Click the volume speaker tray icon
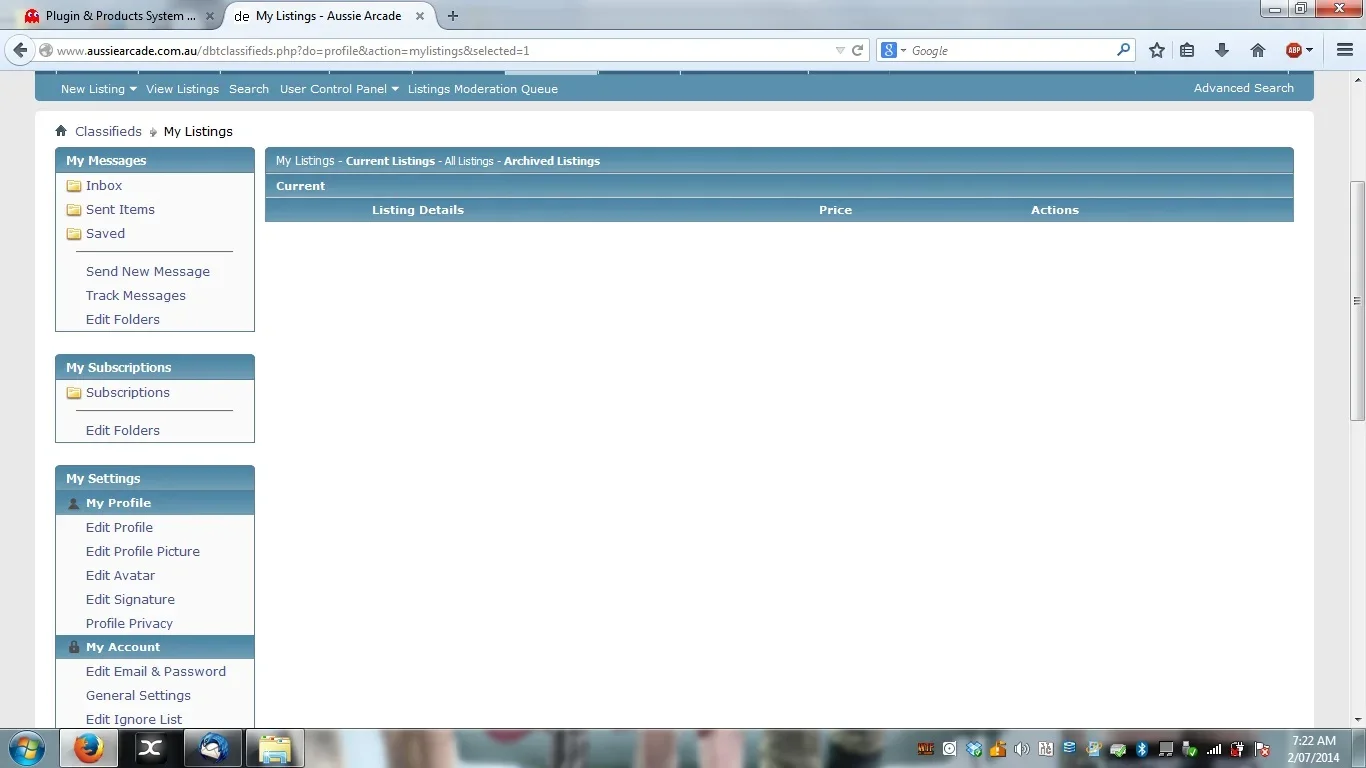The width and height of the screenshot is (1366, 768). click(1021, 748)
